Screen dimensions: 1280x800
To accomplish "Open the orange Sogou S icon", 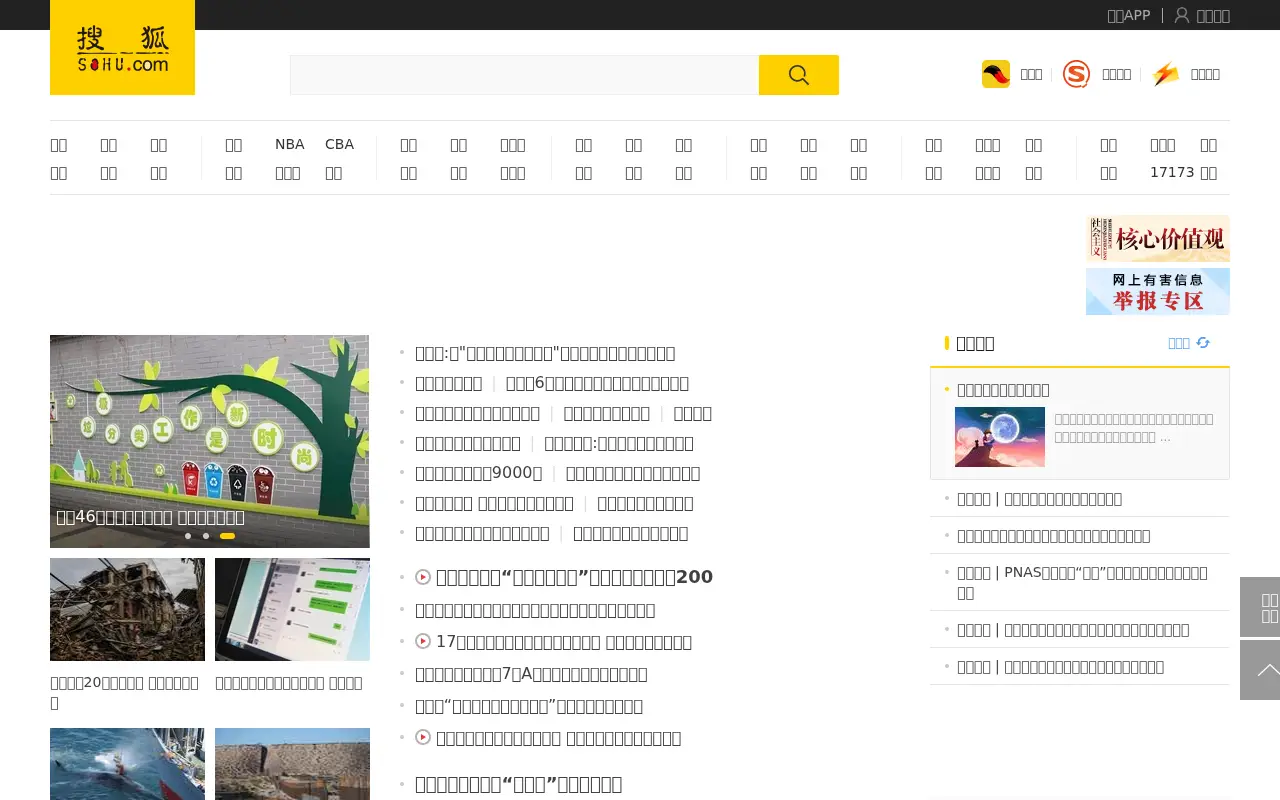I will 1076,74.
